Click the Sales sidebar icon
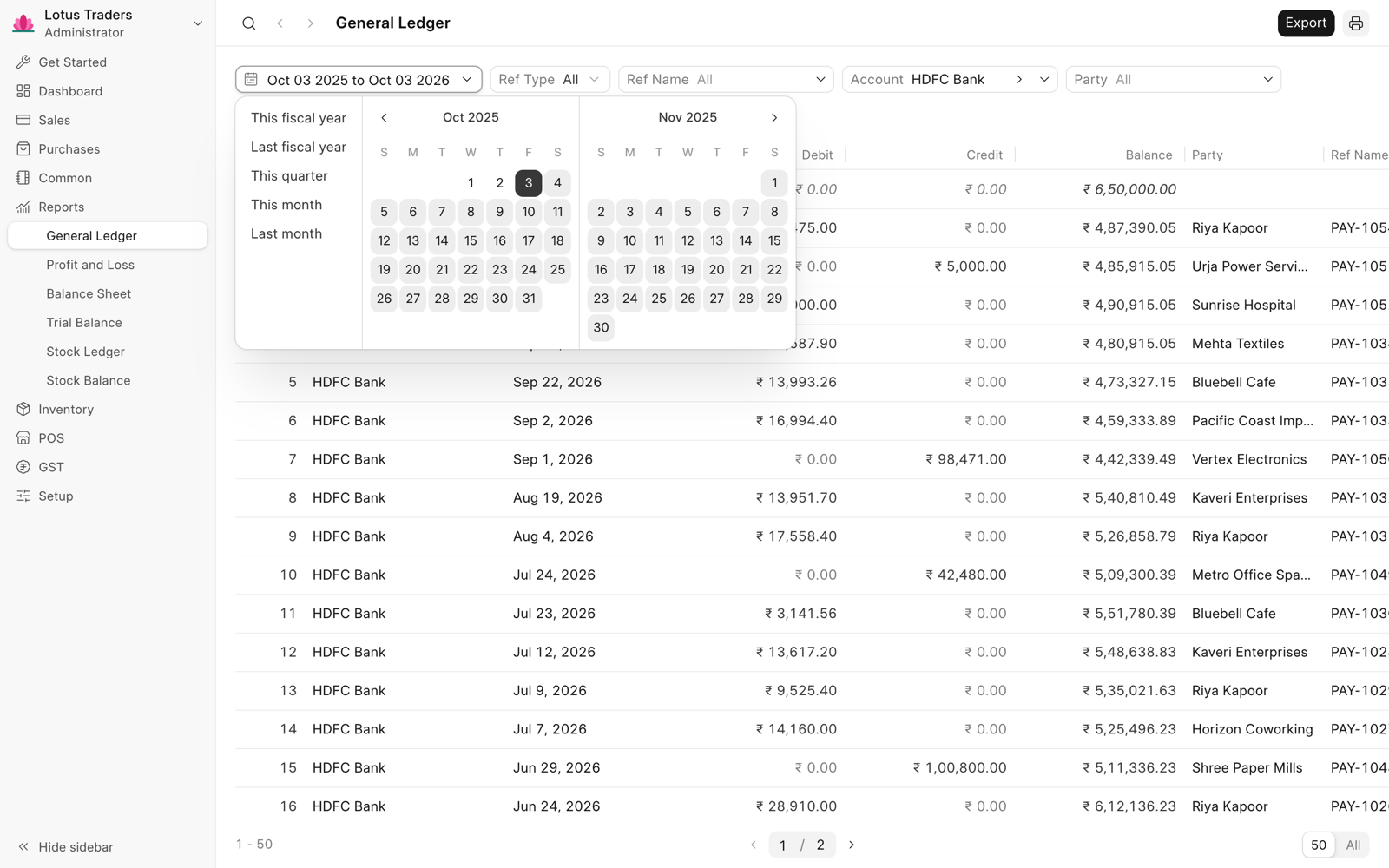1389x868 pixels. point(23,120)
